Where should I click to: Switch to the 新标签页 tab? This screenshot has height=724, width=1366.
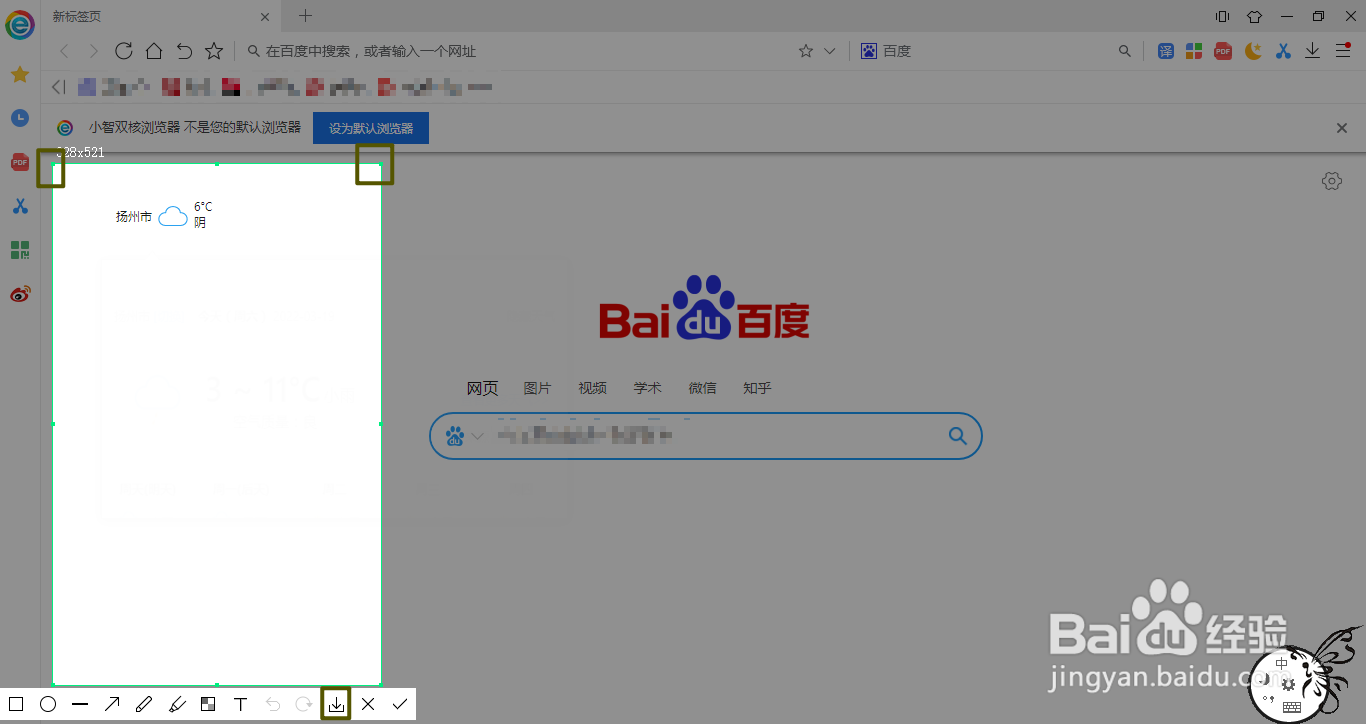(160, 16)
